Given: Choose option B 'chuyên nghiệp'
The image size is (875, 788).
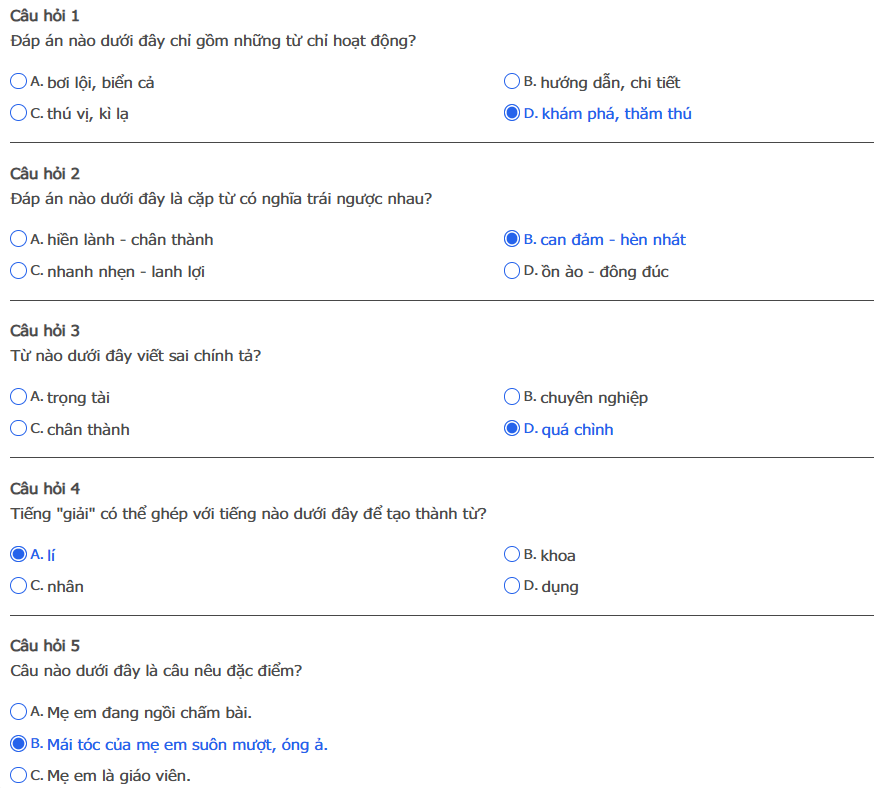Looking at the screenshot, I should click(512, 397).
